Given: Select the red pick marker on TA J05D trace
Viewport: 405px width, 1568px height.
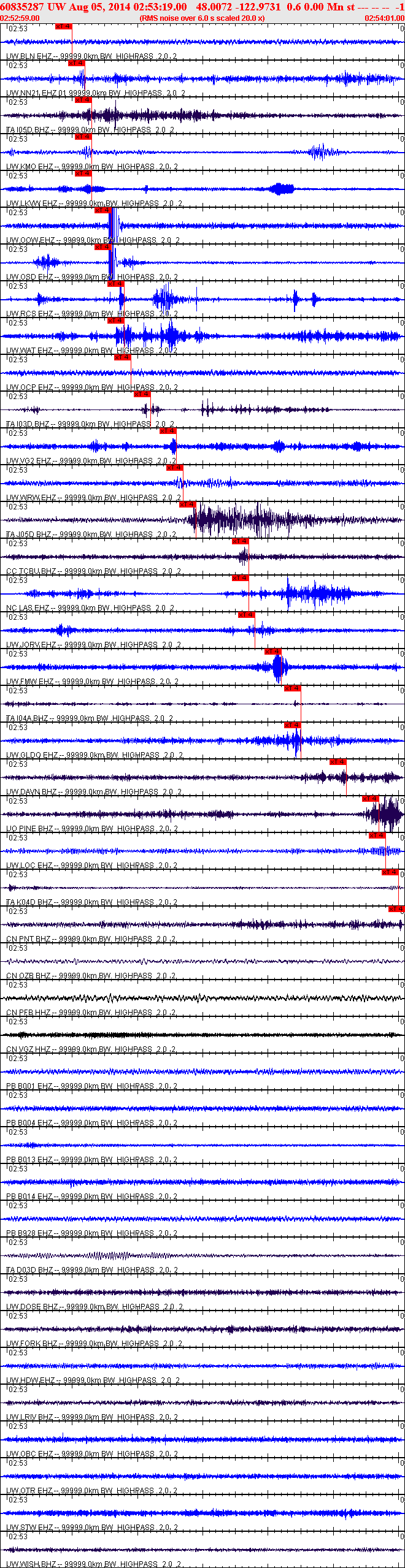Looking at the screenshot, I should [187, 504].
